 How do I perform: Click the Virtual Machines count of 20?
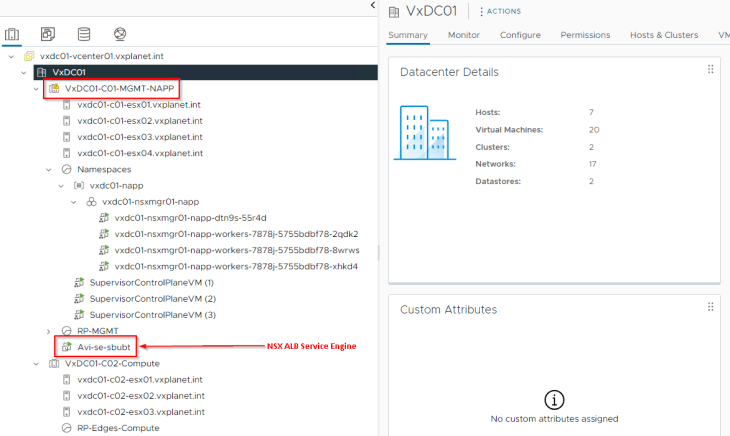[x=594, y=130]
